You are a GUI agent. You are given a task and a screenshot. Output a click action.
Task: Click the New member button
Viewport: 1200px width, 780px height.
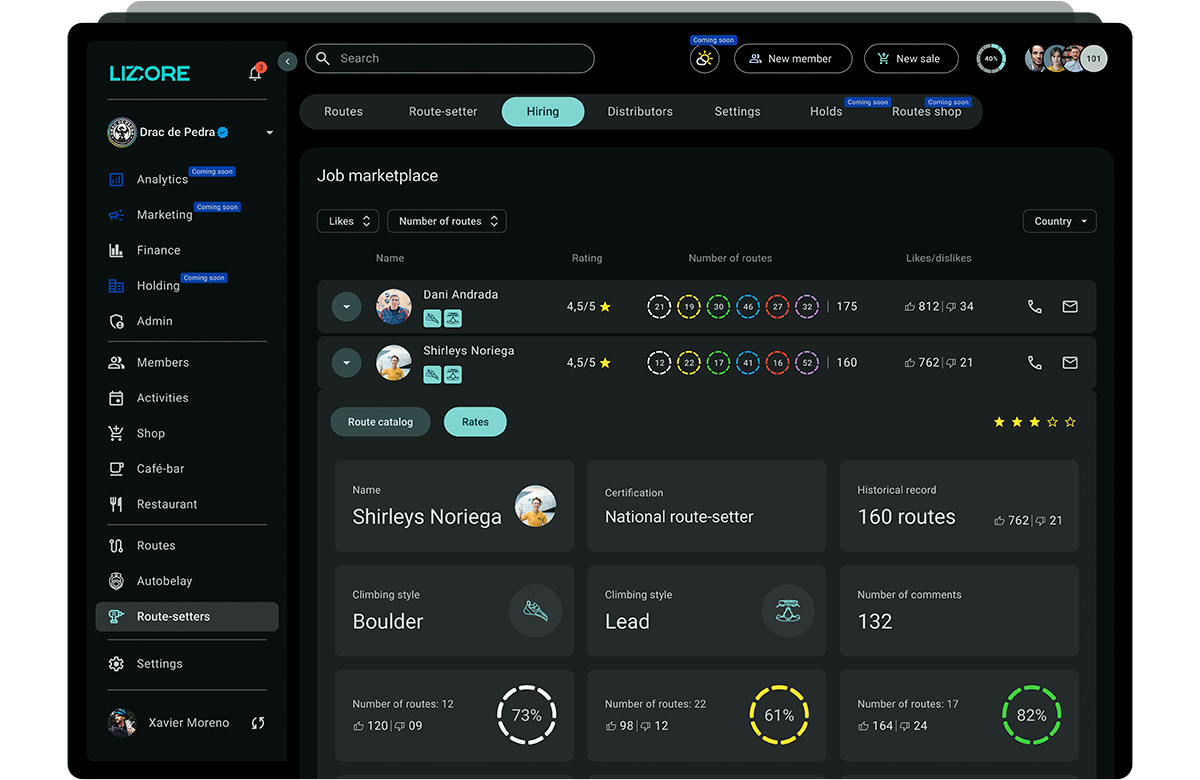point(793,59)
